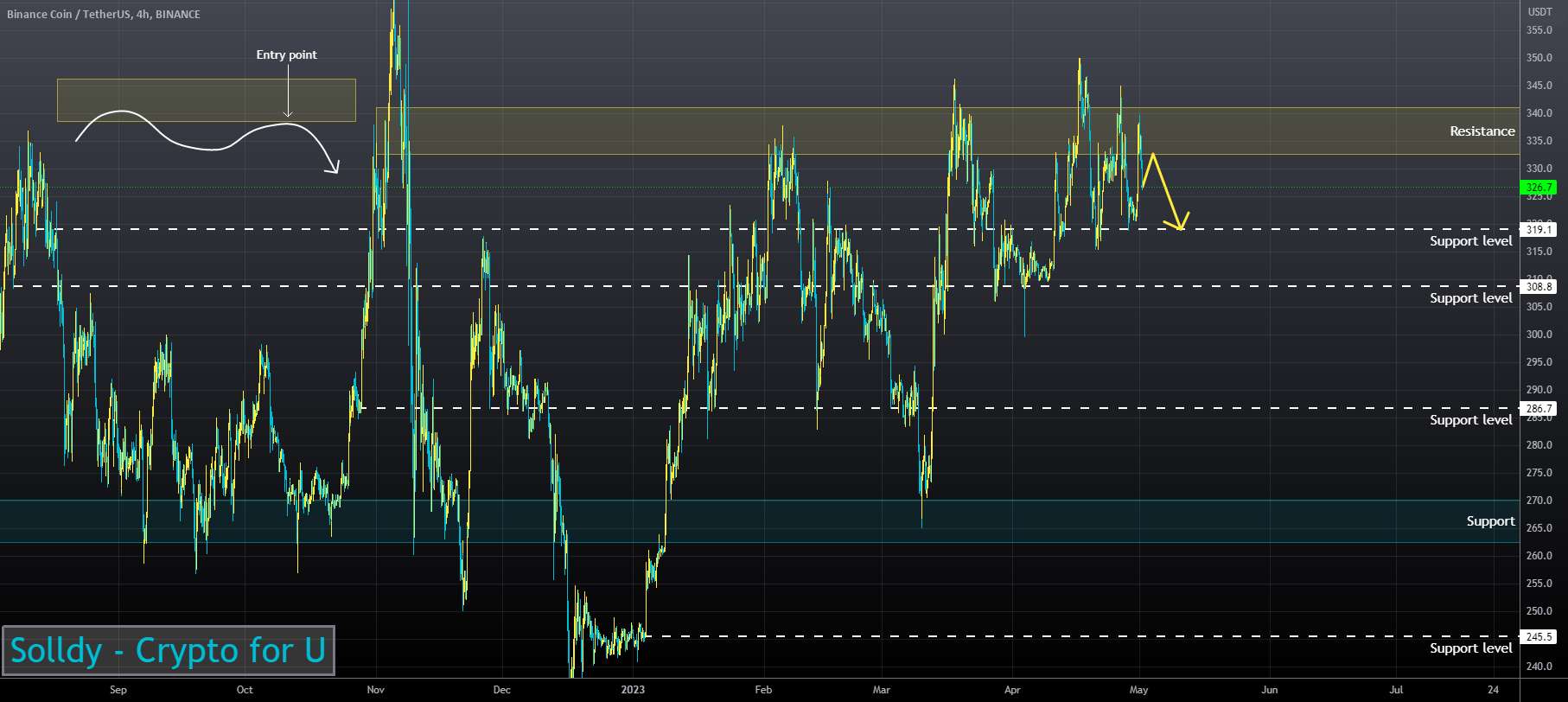Viewport: 1568px width, 702px height.
Task: Click the 'Support level' label below 286.7 line
Action: (1471, 420)
